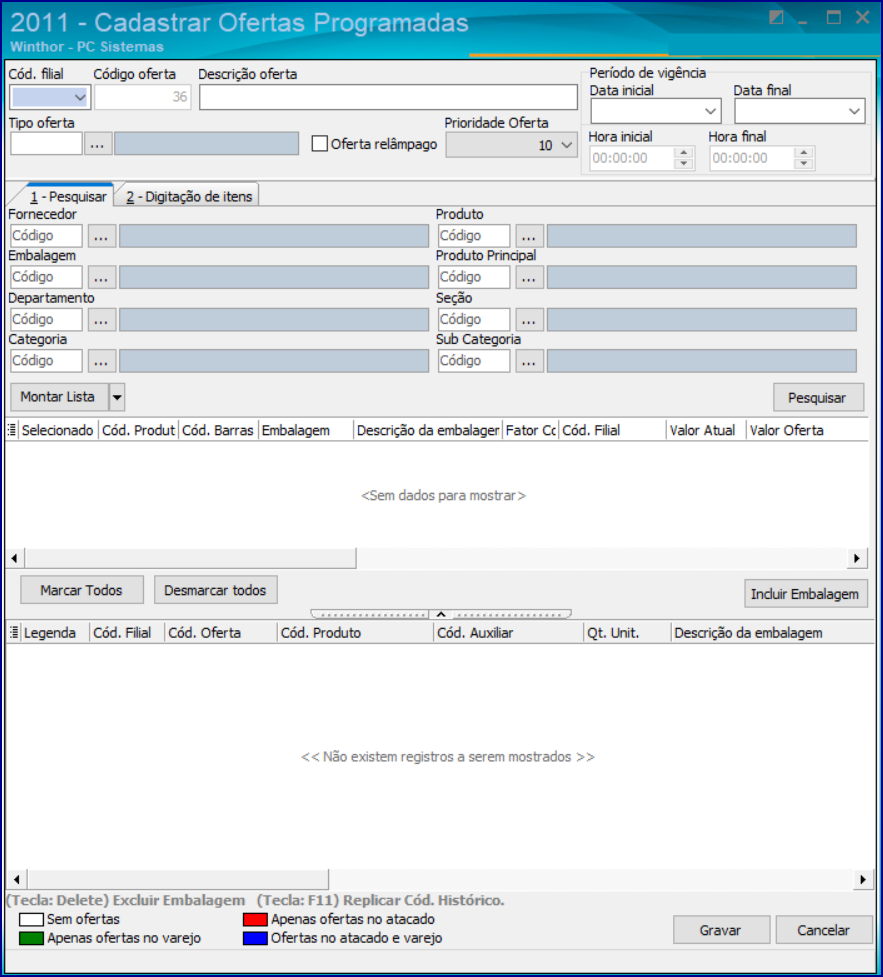Open Produto search ellipsis button

coord(528,236)
